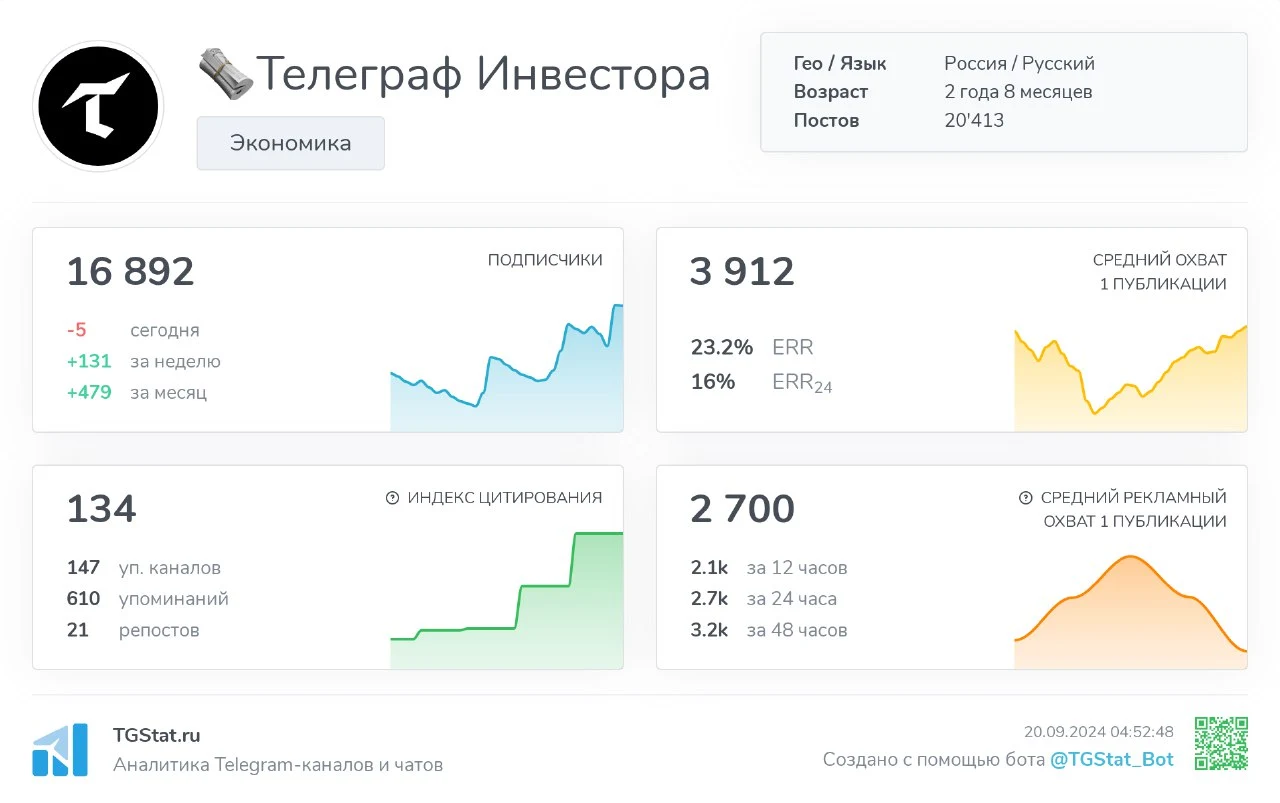This screenshot has height=803, width=1280.
Task: Click the subscriber count 16 892
Action: click(130, 271)
